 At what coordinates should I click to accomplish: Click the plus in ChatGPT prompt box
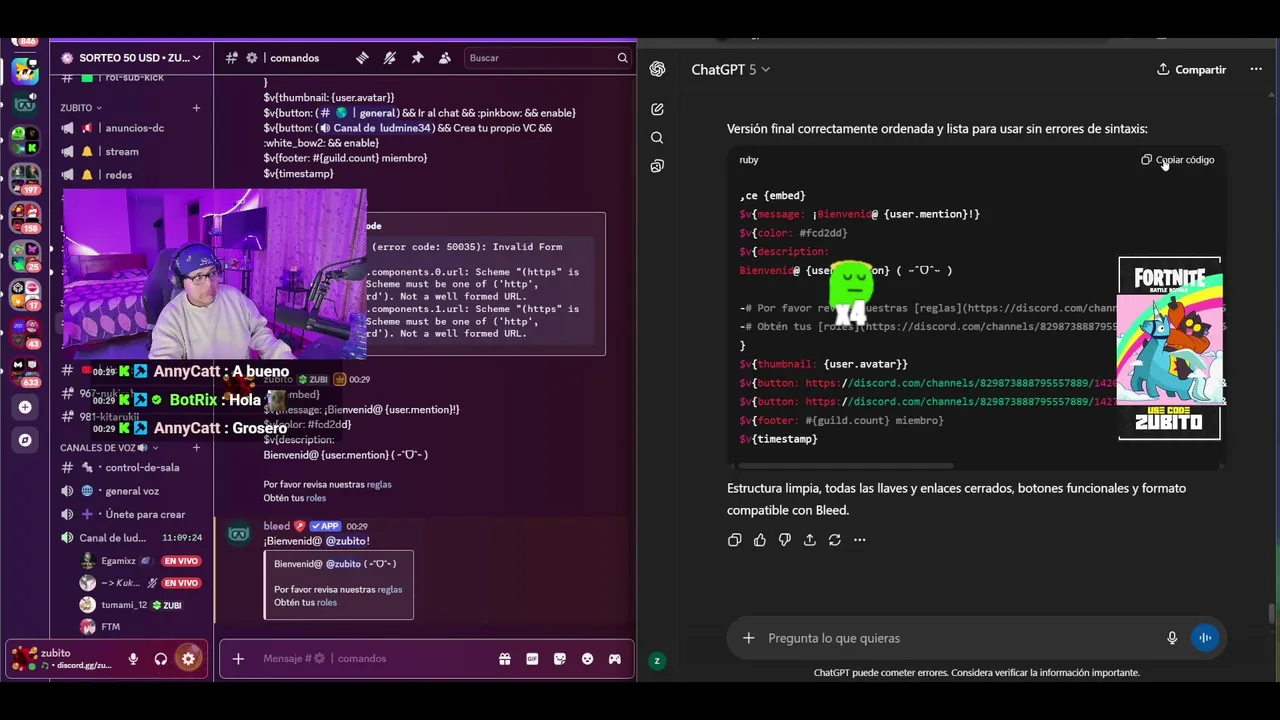748,638
